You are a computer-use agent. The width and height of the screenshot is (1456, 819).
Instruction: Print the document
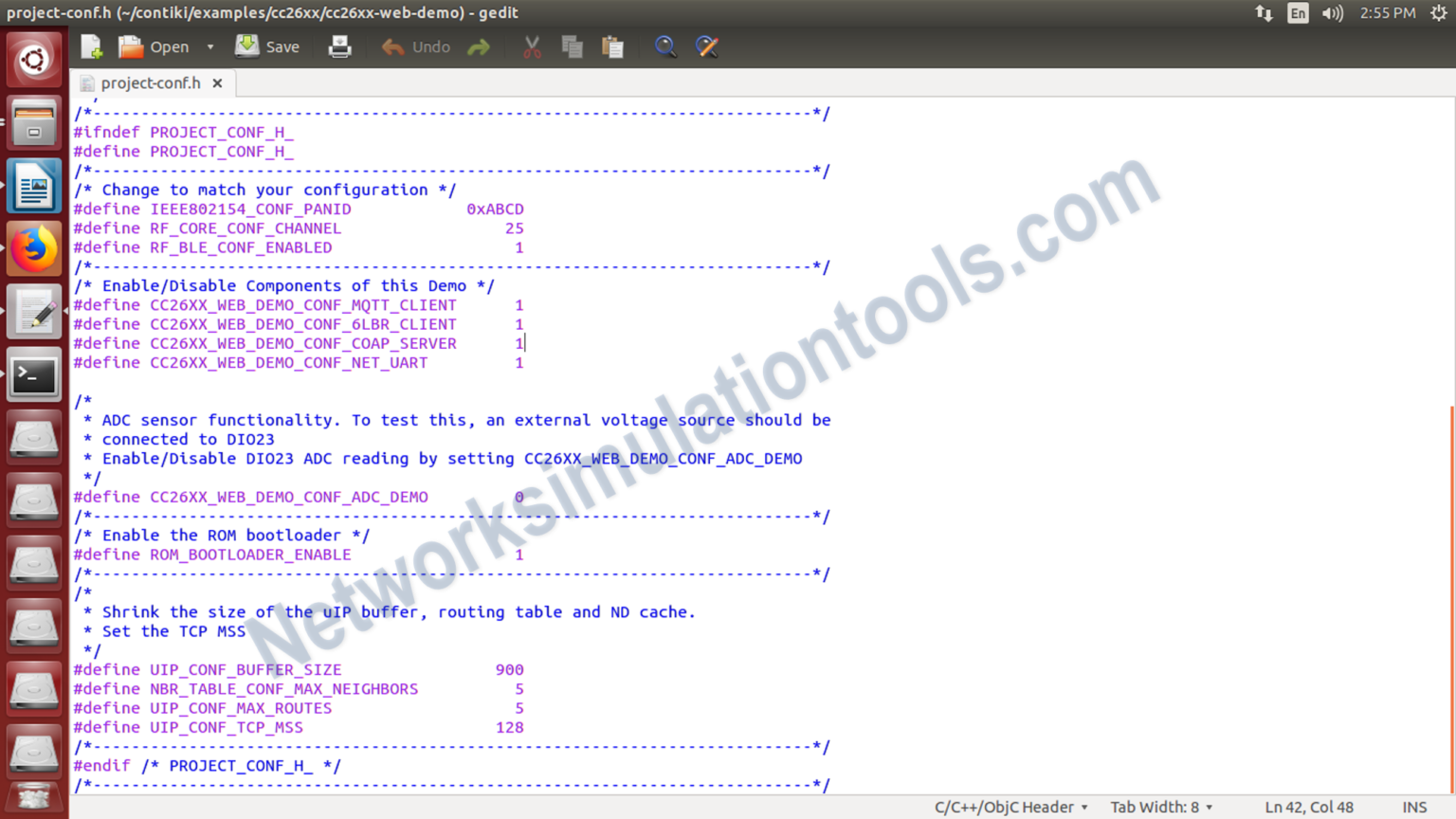tap(339, 46)
